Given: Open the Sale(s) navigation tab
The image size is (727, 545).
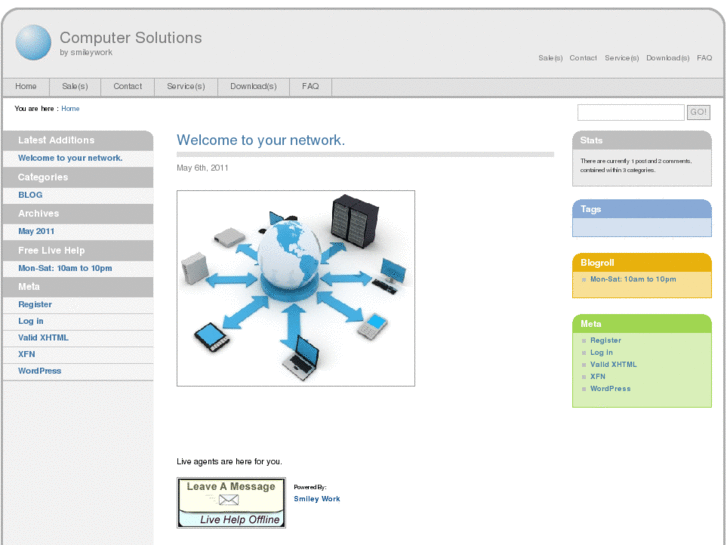Looking at the screenshot, I should [x=75, y=87].
